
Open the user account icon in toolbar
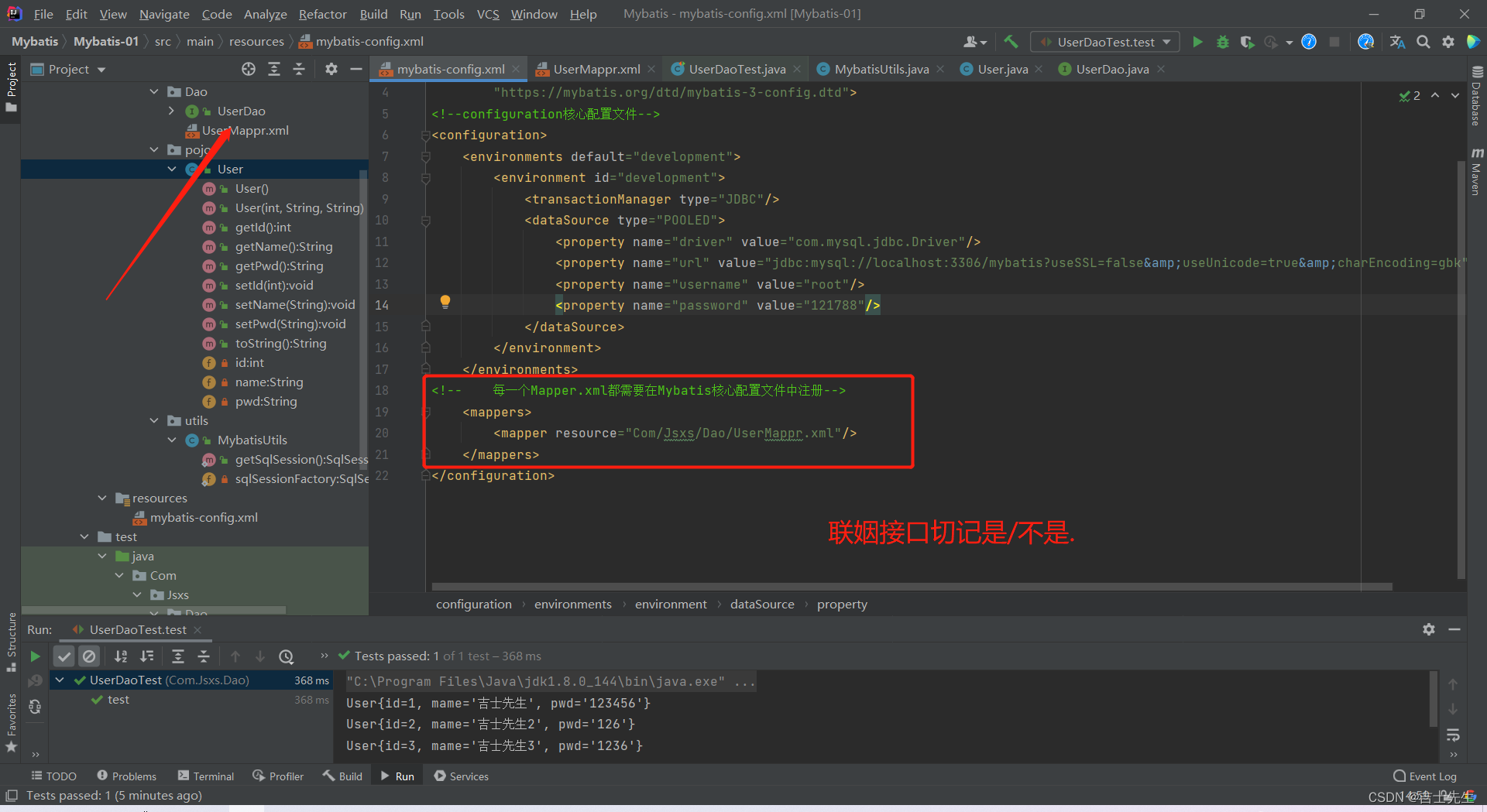pos(974,42)
